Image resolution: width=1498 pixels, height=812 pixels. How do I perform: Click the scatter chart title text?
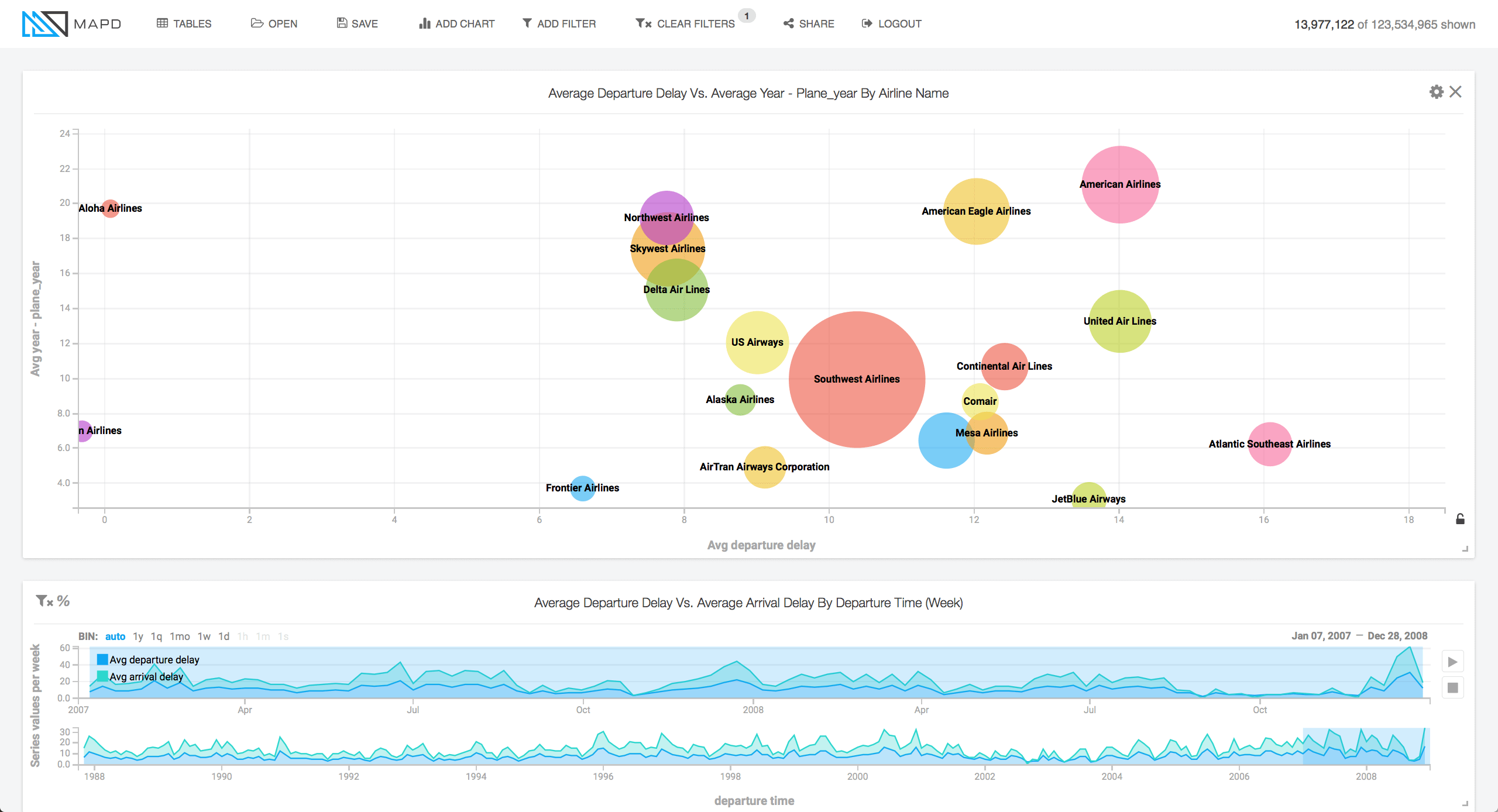(748, 93)
